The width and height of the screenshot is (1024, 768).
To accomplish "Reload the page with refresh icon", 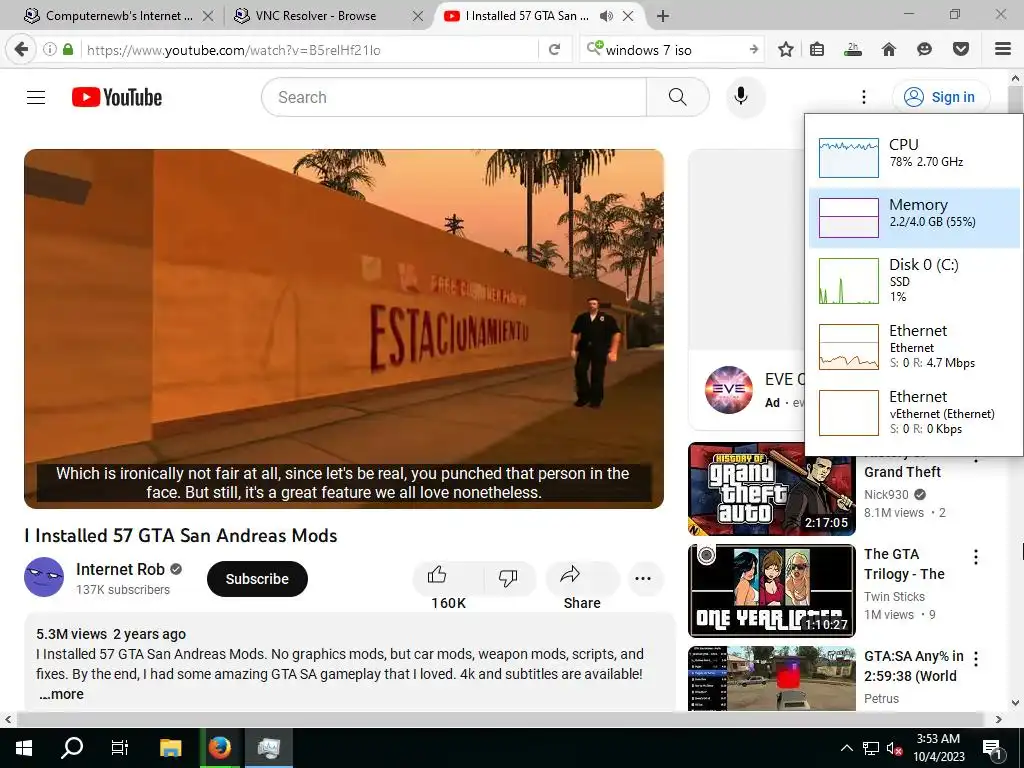I will click(554, 50).
